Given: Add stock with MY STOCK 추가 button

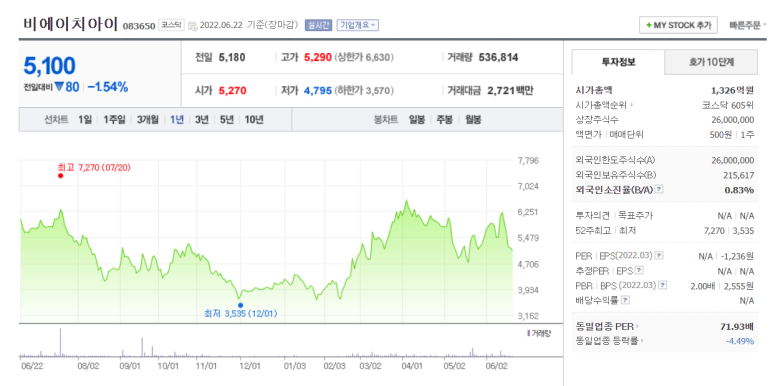Looking at the screenshot, I should pos(678,25).
